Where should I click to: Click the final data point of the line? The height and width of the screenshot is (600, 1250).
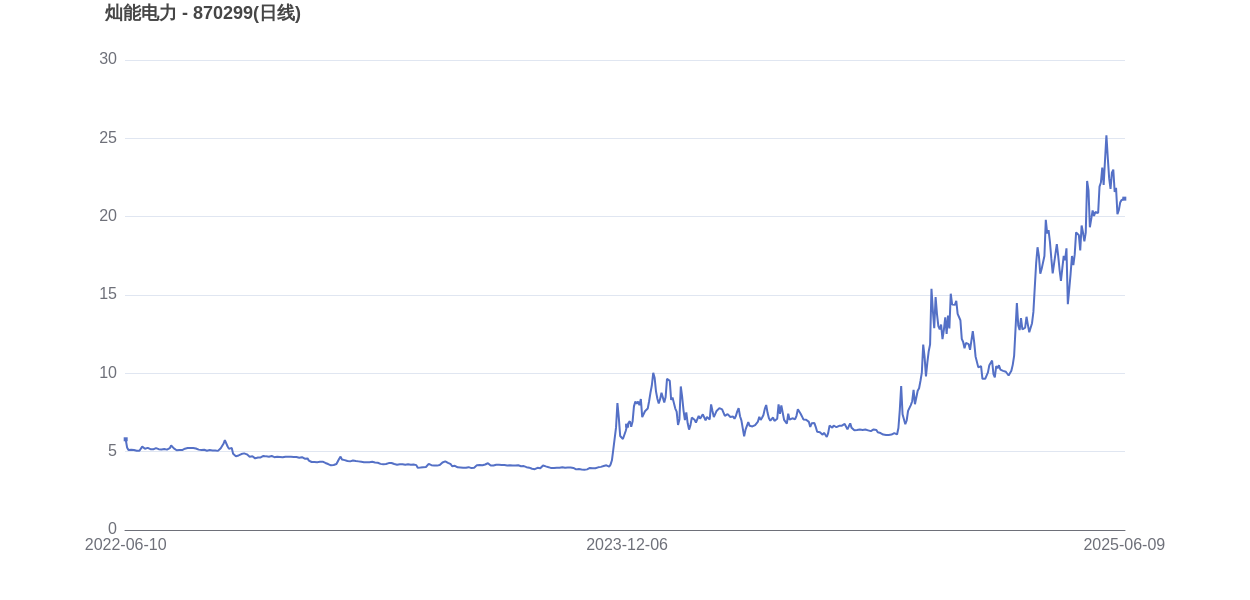[1125, 198]
